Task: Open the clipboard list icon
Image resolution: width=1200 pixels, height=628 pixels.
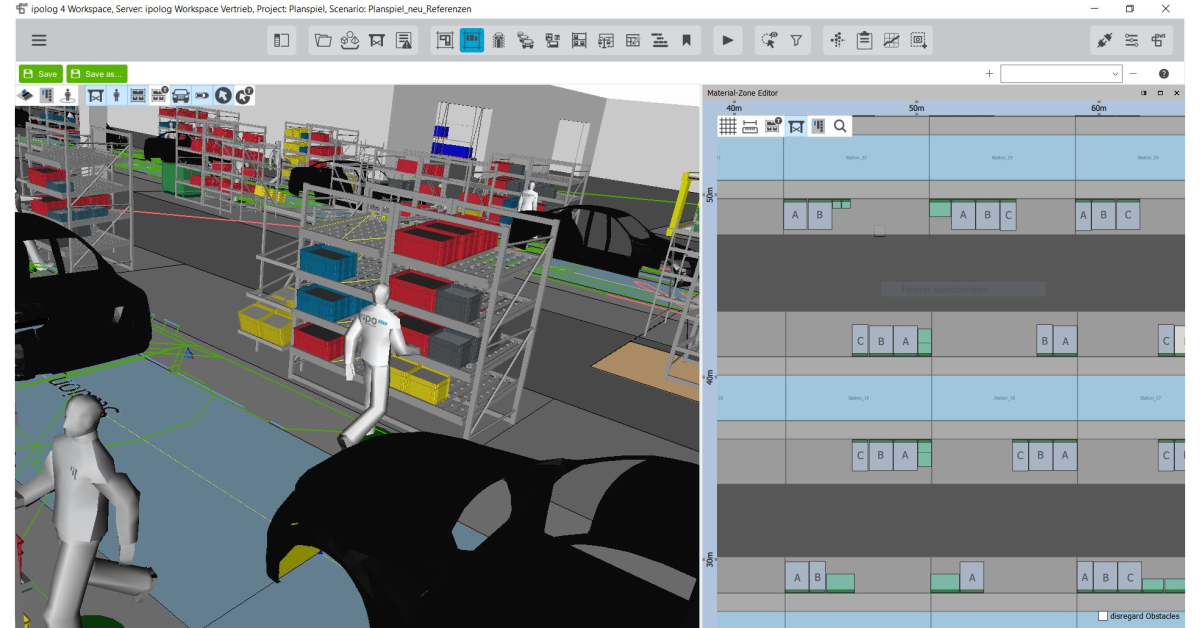Action: [865, 41]
